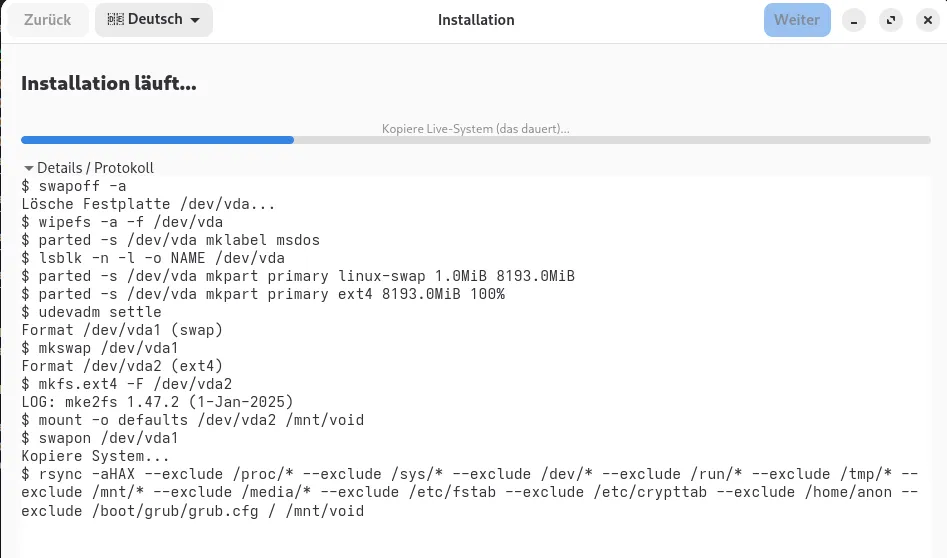Image resolution: width=947 pixels, height=558 pixels.
Task: Click the '$ swapoff -a' log line
Action: pyautogui.click(x=74, y=186)
